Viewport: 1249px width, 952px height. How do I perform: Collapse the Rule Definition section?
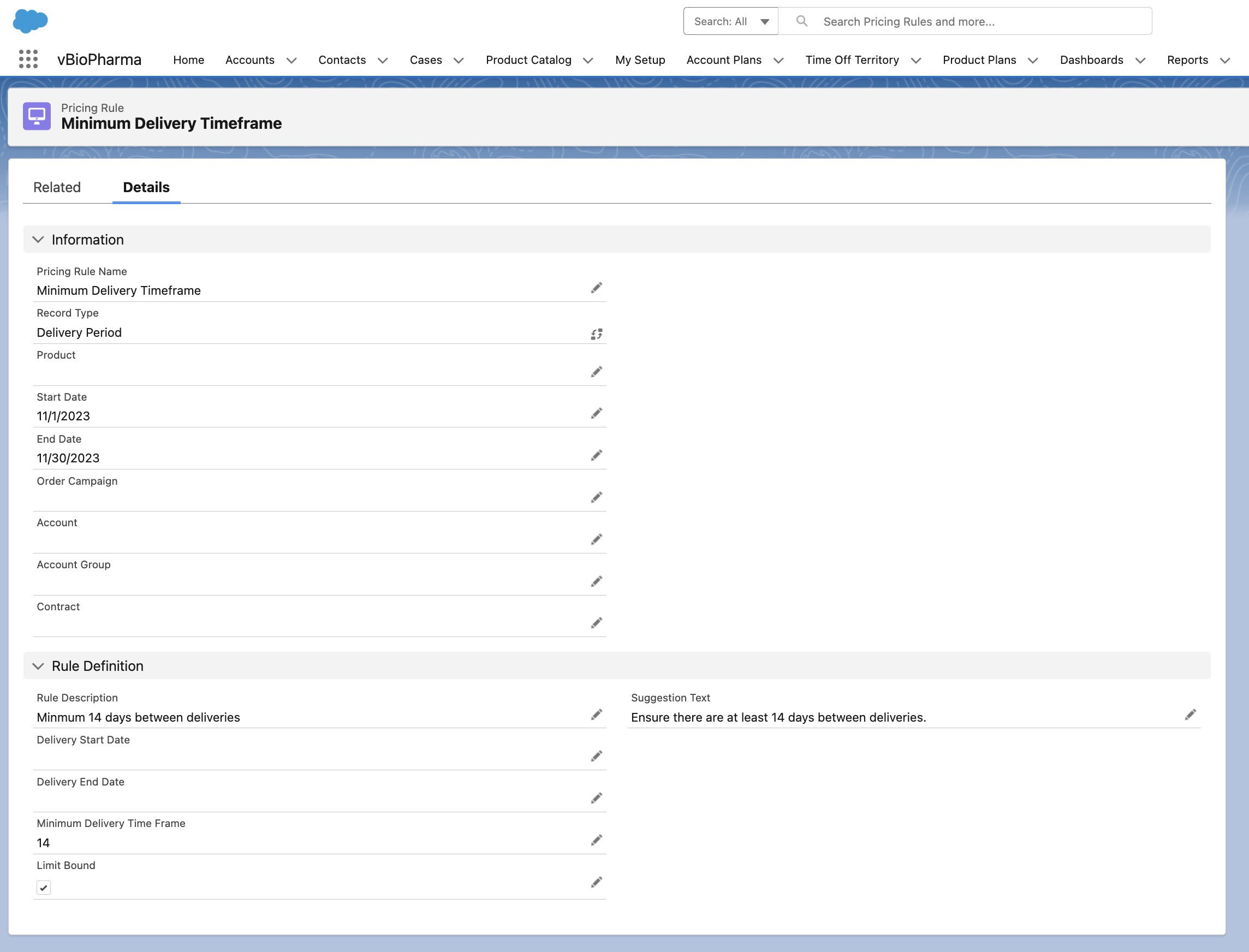click(38, 666)
